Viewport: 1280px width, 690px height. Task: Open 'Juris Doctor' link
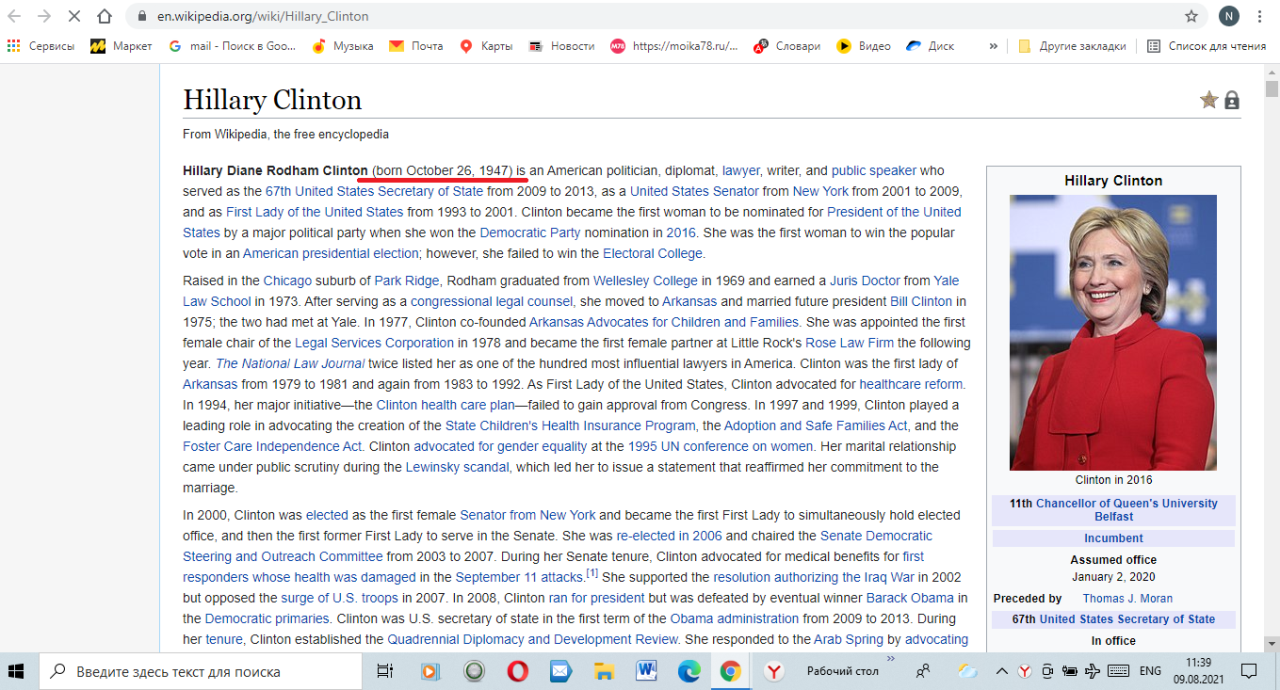(865, 281)
